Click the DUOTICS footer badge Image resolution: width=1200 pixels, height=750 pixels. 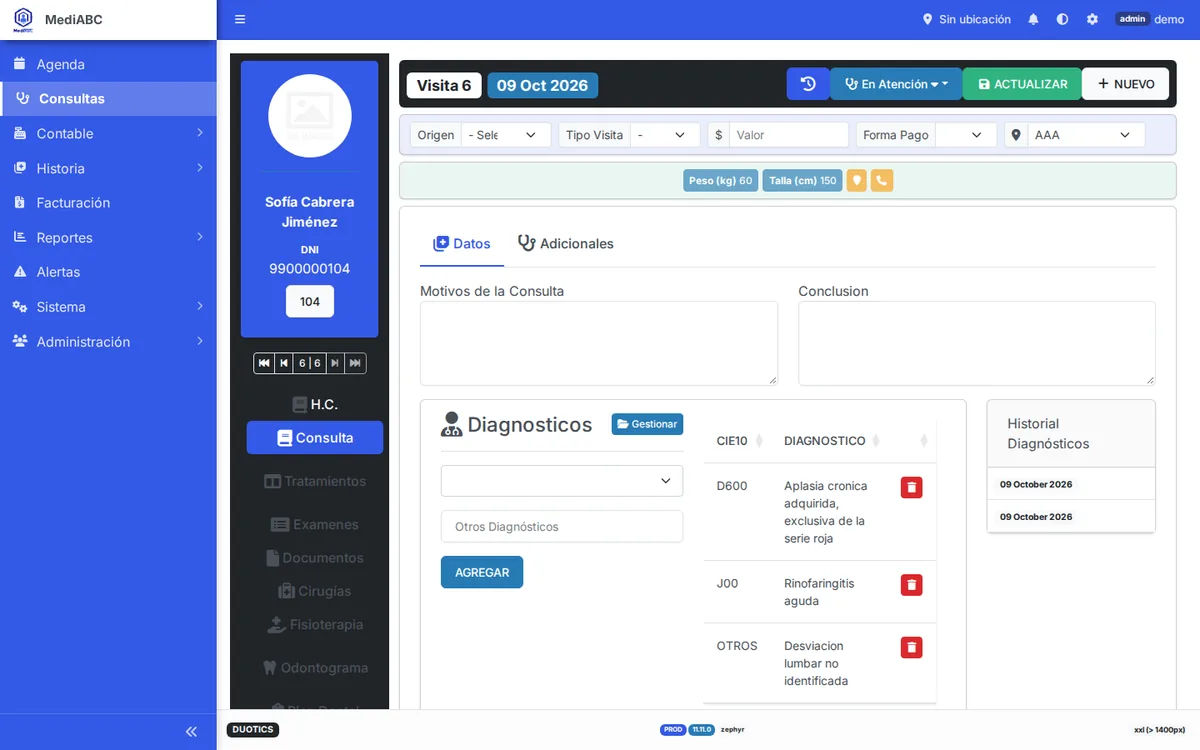(253, 730)
